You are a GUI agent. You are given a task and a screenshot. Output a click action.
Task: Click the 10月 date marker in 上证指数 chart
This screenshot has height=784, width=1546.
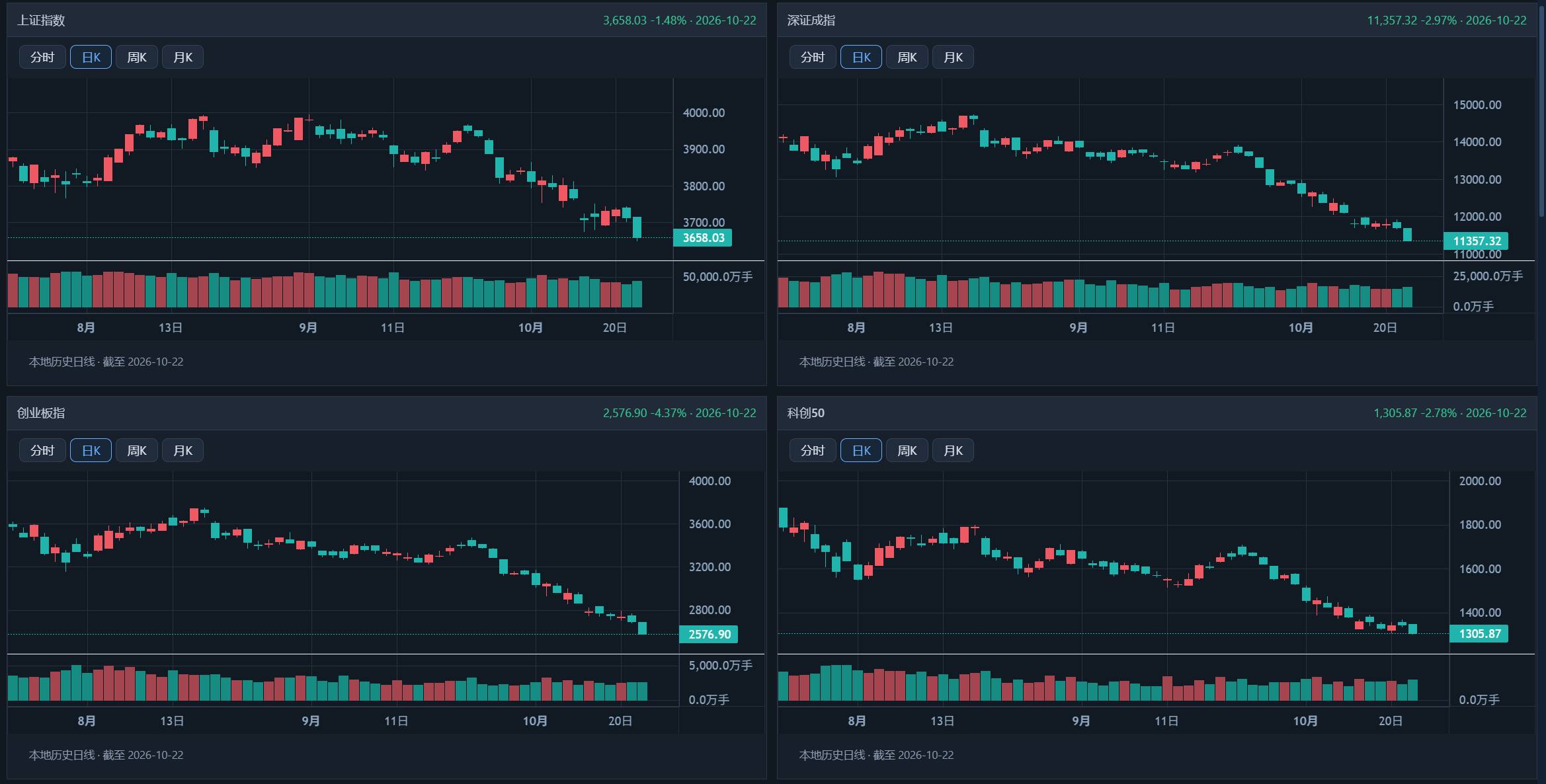point(530,328)
